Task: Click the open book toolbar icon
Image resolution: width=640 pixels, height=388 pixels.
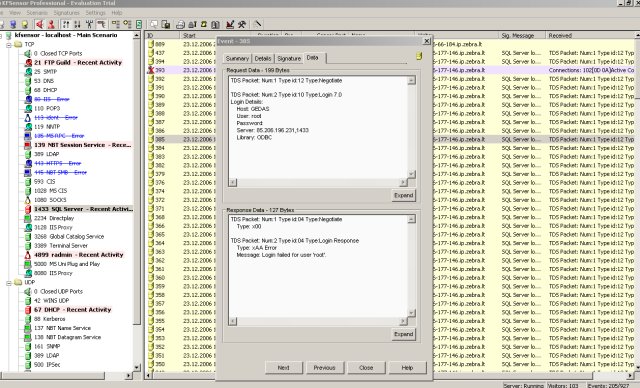Action: (216, 24)
